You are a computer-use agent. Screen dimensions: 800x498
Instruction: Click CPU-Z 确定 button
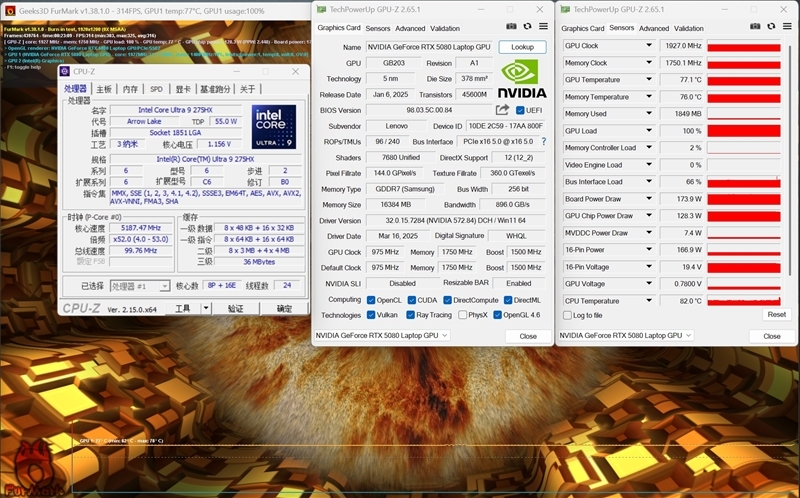pos(284,308)
